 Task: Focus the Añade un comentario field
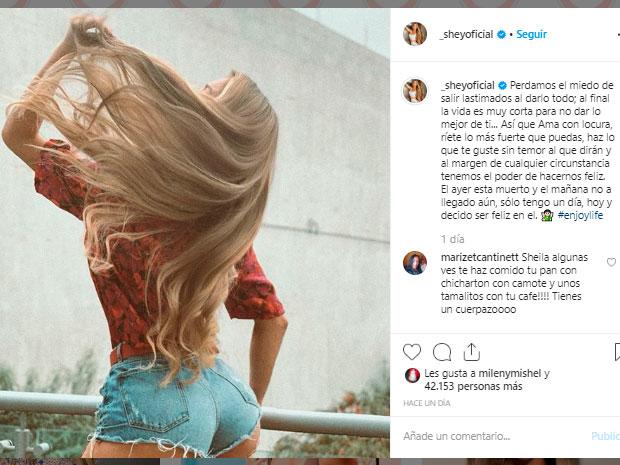coord(494,436)
